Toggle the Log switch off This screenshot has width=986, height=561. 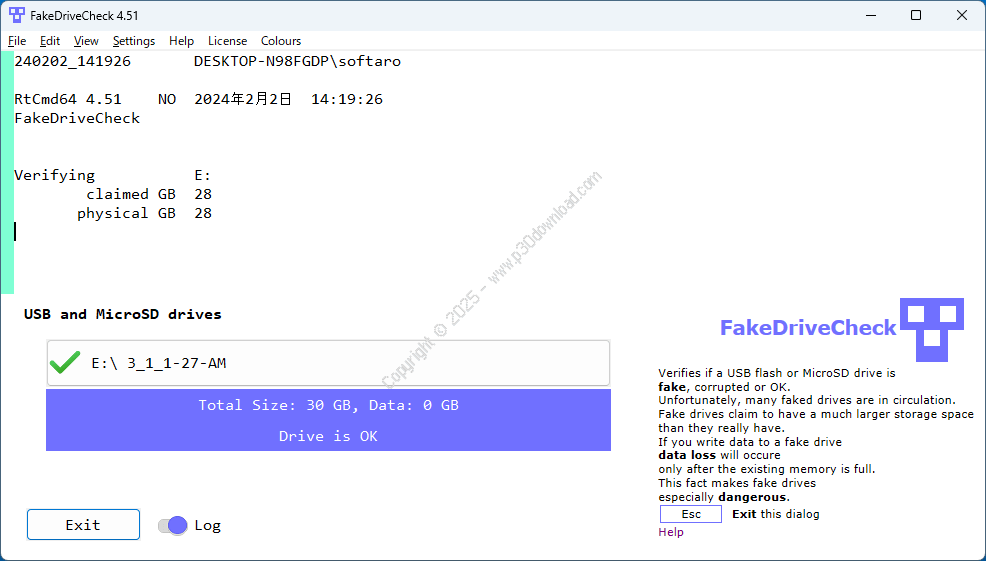(173, 525)
